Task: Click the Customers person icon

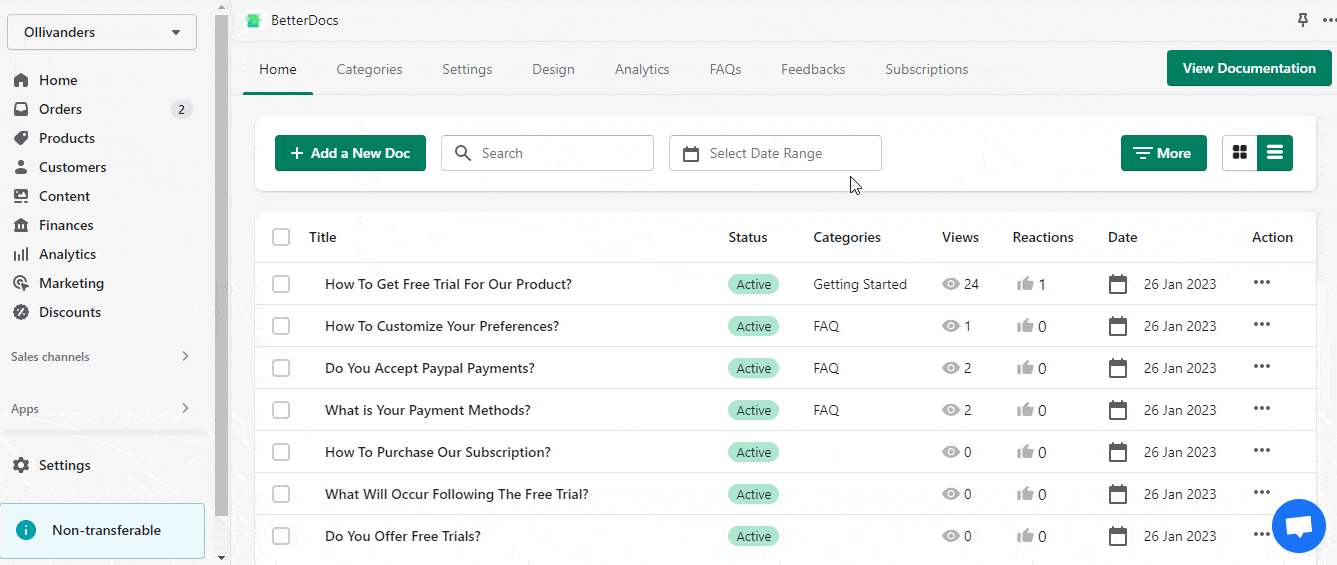Action: tap(21, 167)
